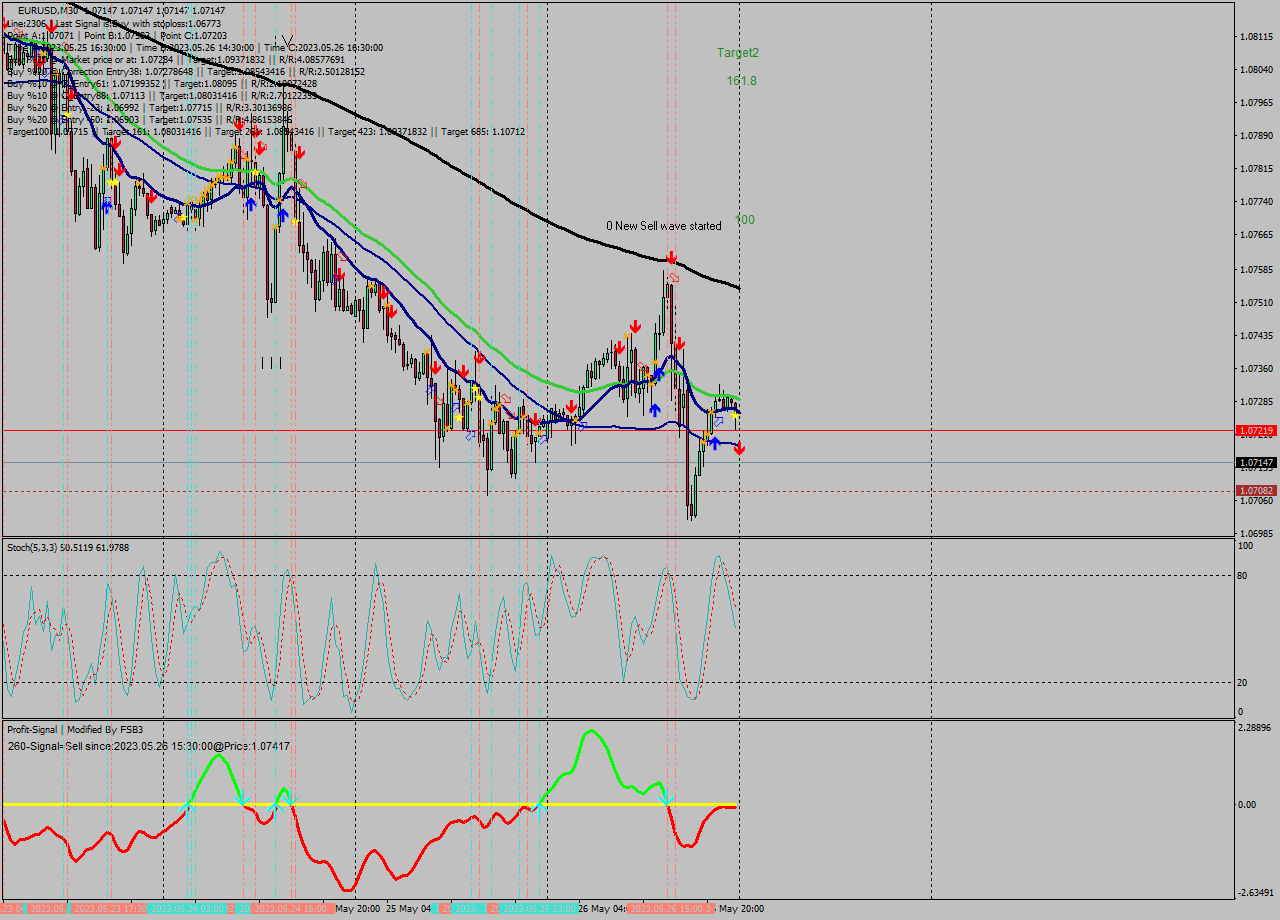The width and height of the screenshot is (1280, 920).
Task: Click the 1.08040 value on the price scale
Action: pos(1257,70)
